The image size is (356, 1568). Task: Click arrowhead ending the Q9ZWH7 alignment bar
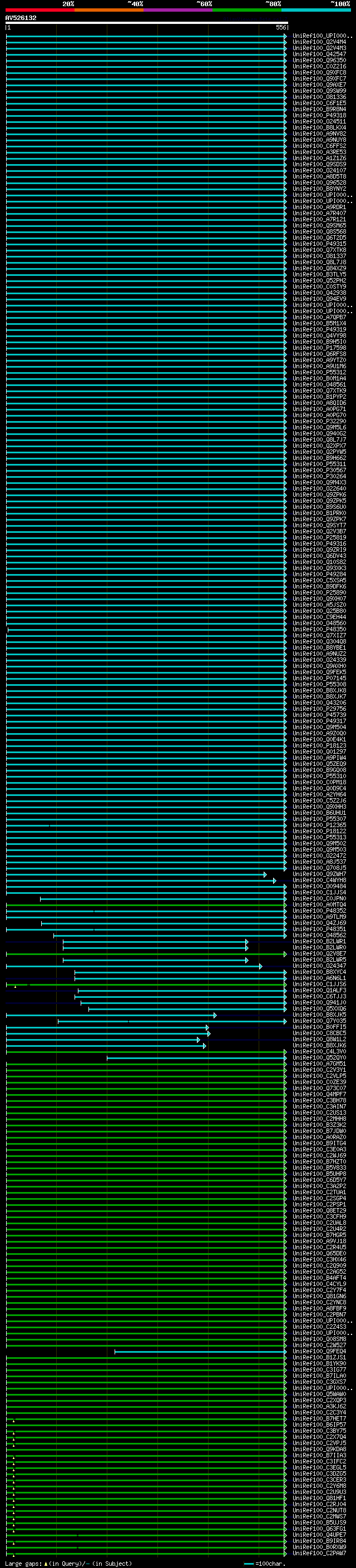tap(265, 874)
